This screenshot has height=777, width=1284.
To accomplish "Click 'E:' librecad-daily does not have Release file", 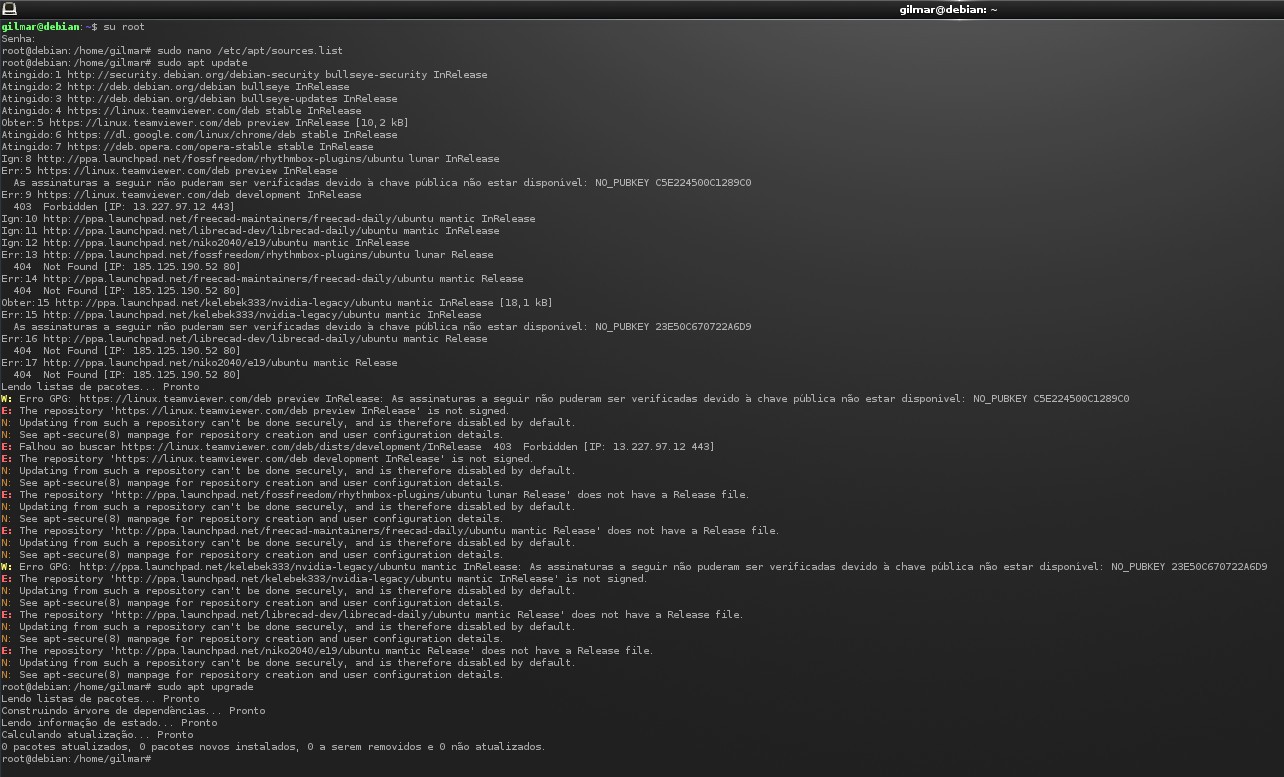I will click(x=372, y=614).
